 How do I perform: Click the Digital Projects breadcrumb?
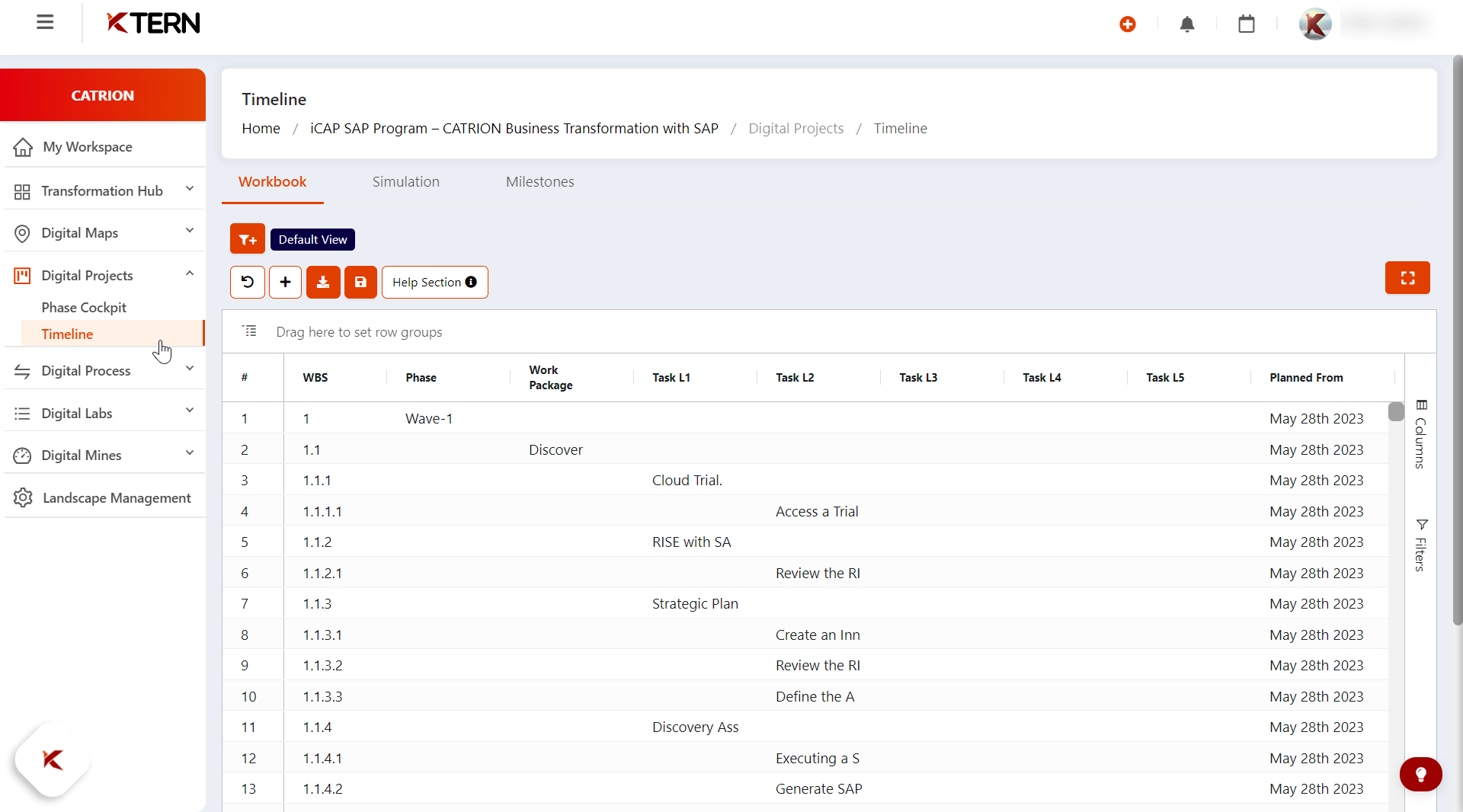tap(796, 129)
